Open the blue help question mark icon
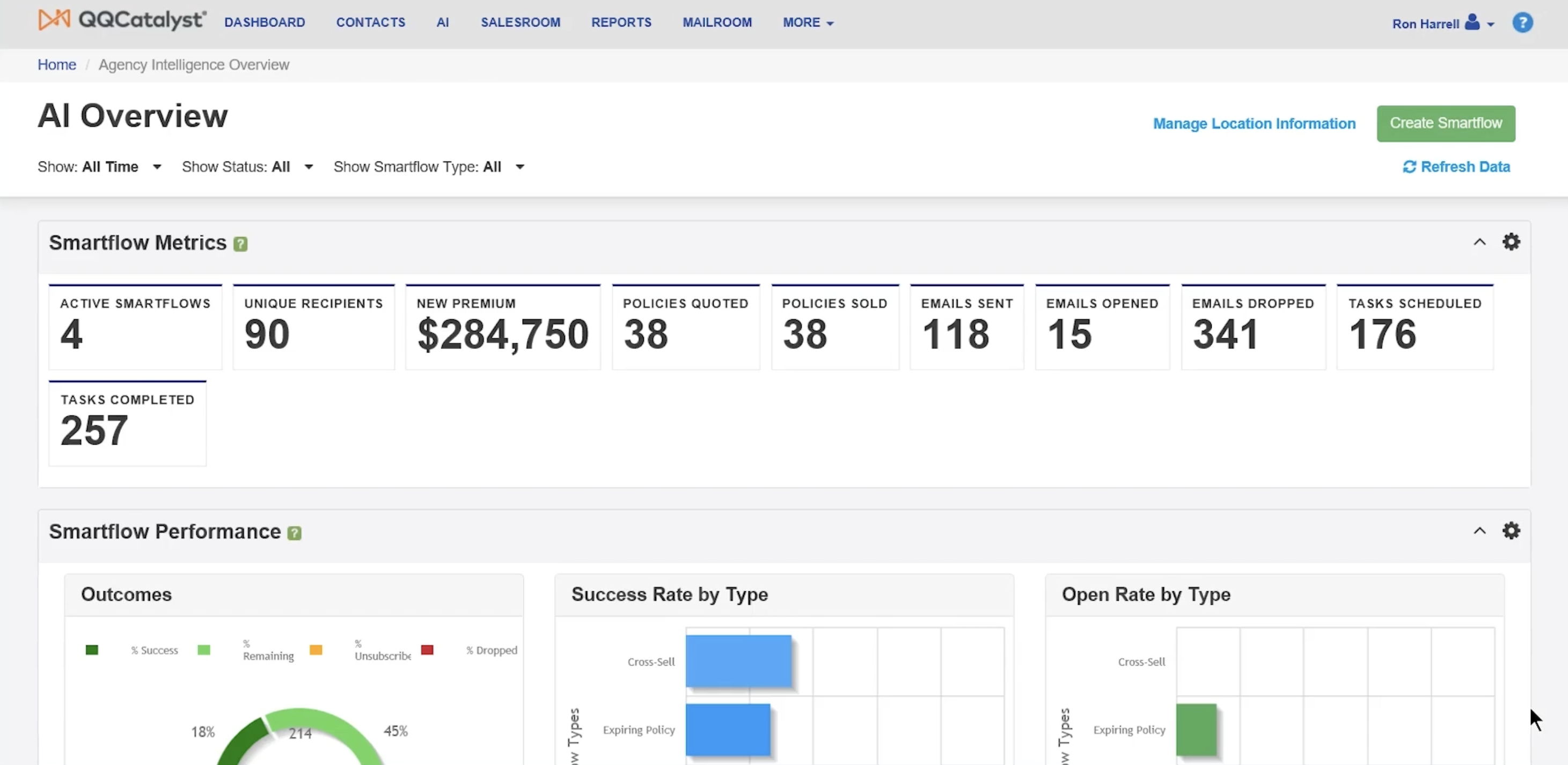 pyautogui.click(x=1522, y=23)
